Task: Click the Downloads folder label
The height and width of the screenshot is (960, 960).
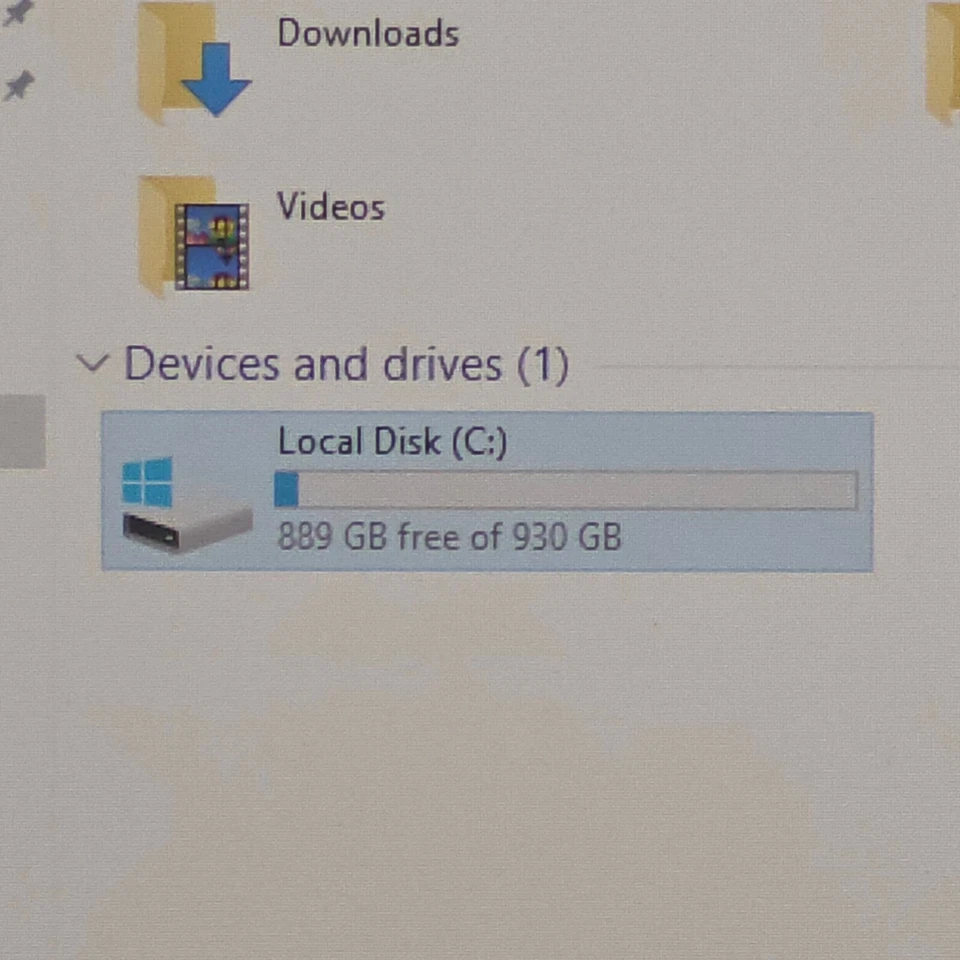Action: [368, 33]
